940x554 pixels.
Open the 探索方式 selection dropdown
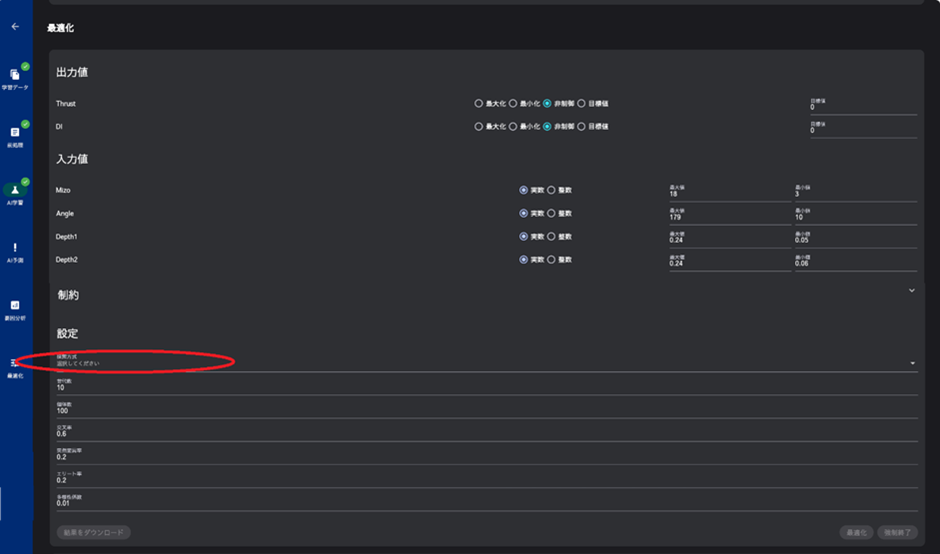point(486,362)
